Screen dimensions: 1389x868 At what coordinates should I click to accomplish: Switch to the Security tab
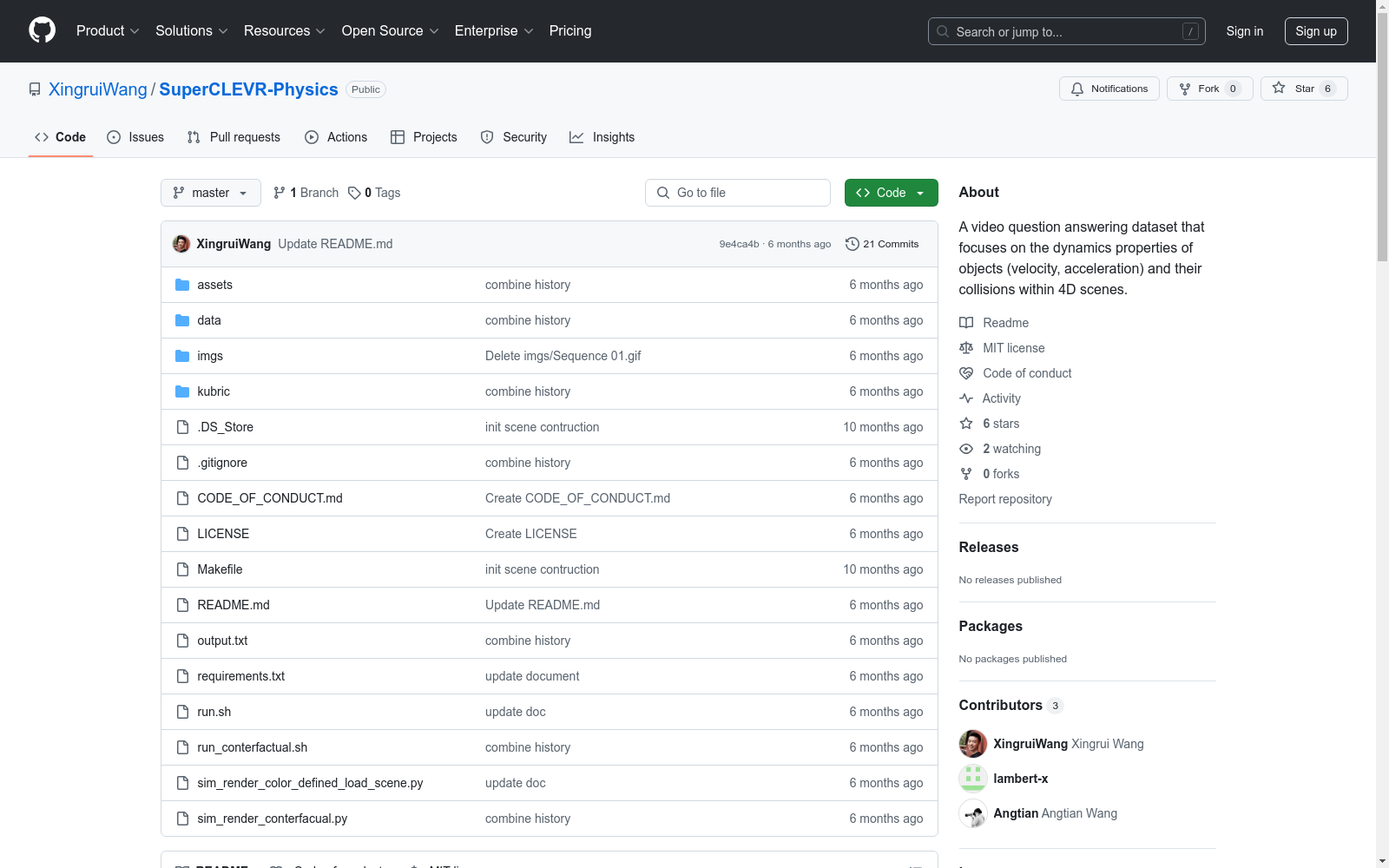[x=514, y=137]
